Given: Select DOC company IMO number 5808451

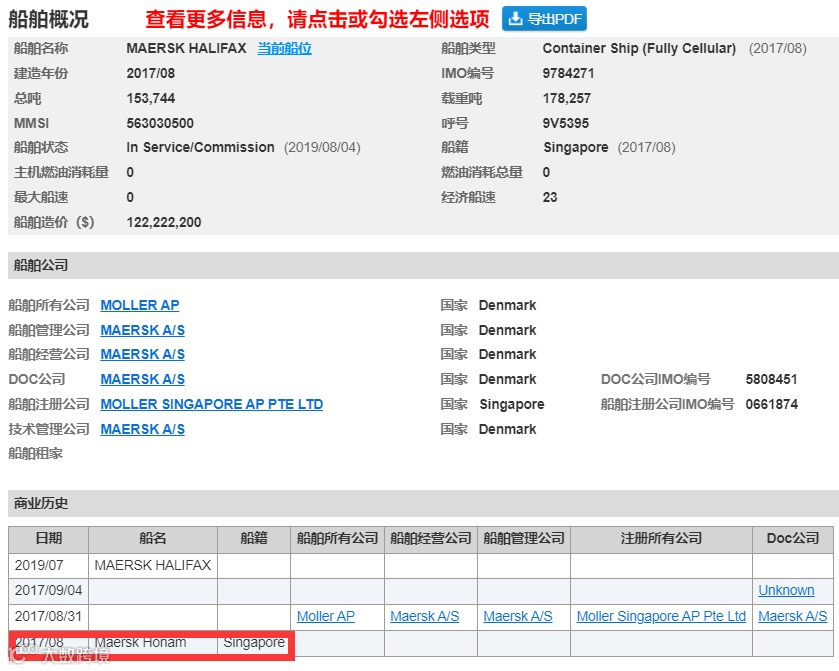Looking at the screenshot, I should (772, 379).
